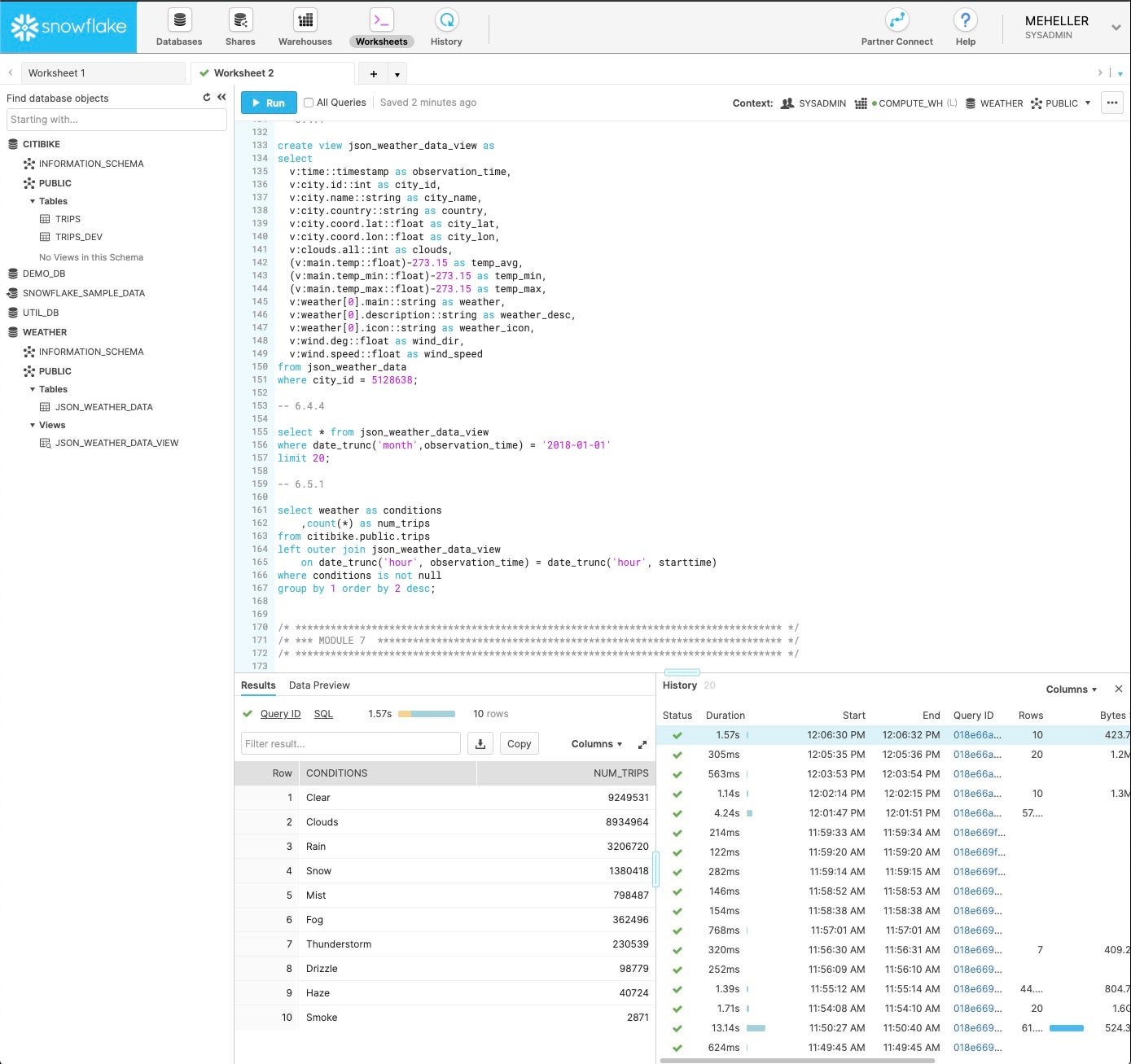Focus the Find database objects field
The width and height of the screenshot is (1131, 1064).
(116, 120)
